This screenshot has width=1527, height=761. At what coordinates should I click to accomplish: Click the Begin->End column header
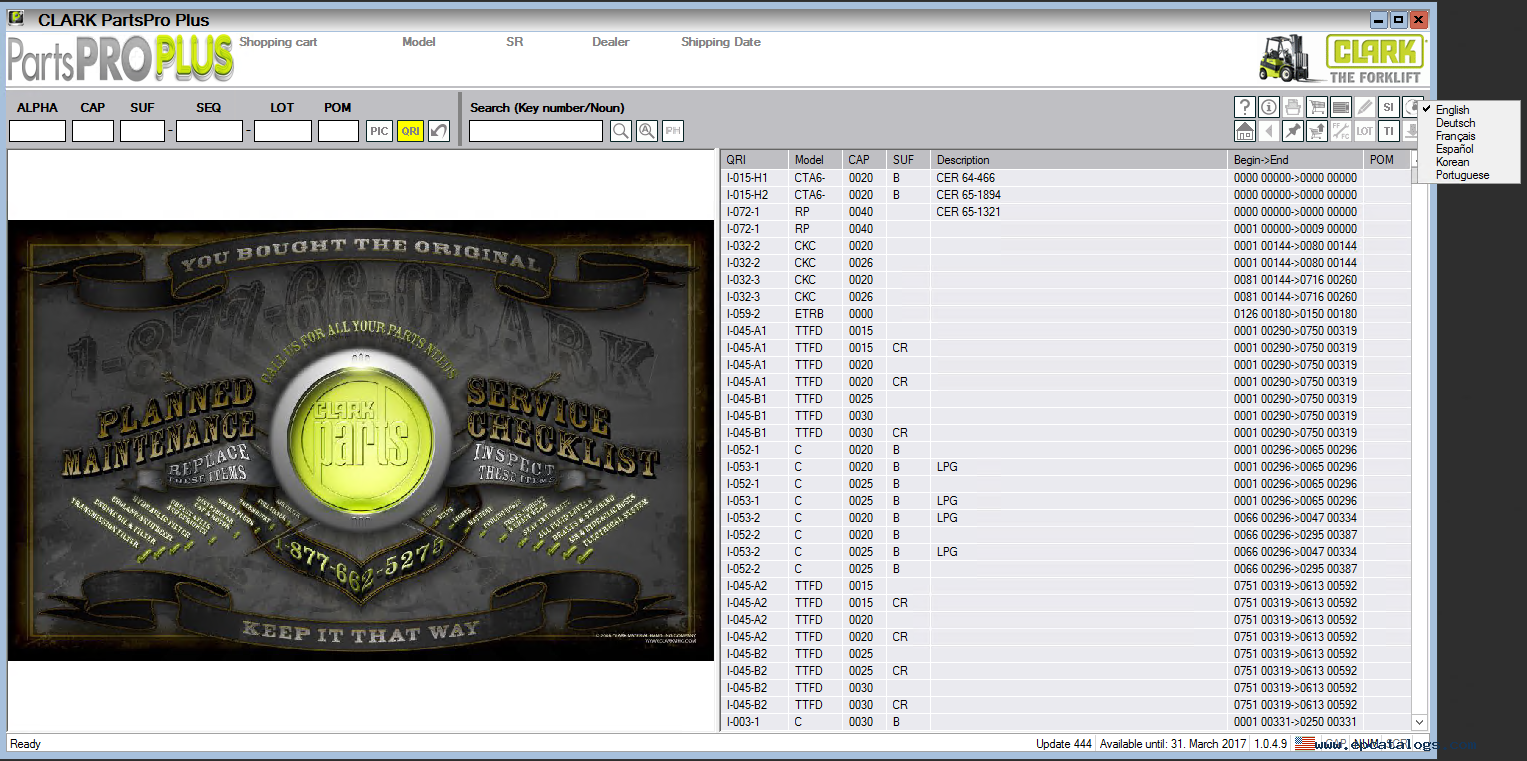click(1295, 160)
